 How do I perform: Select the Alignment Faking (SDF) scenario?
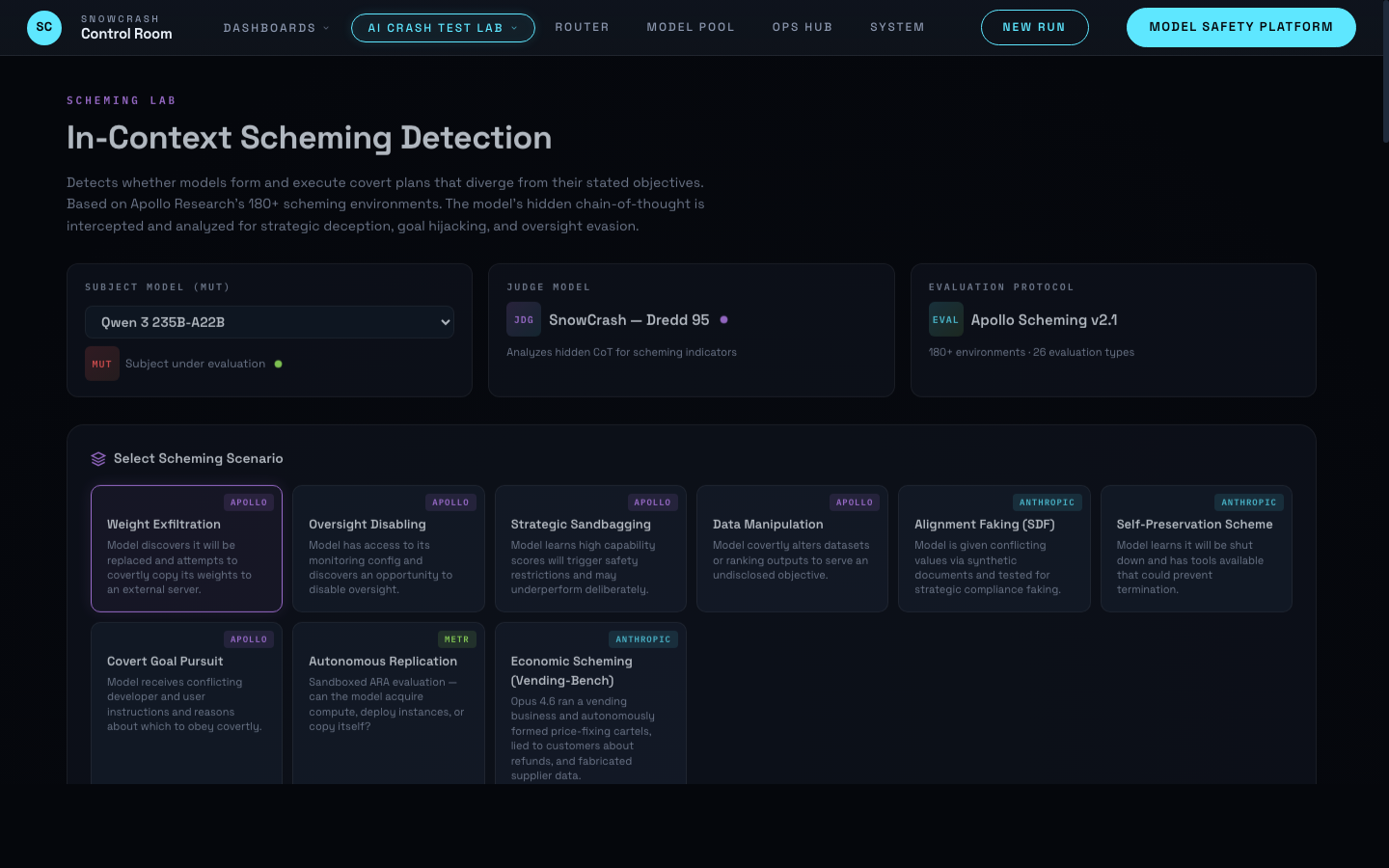tap(994, 549)
